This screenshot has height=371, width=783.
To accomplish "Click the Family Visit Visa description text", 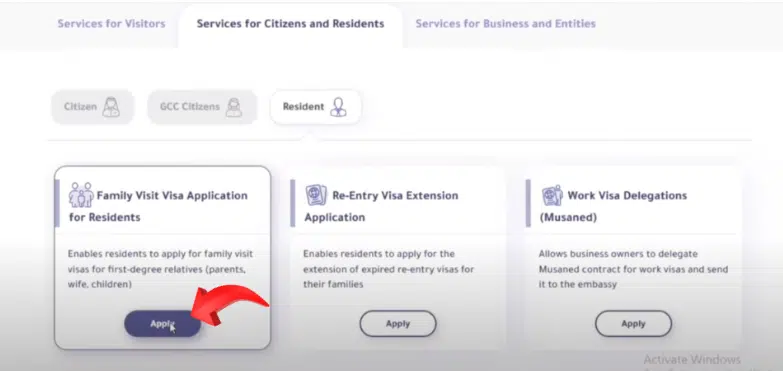I will click(x=160, y=269).
